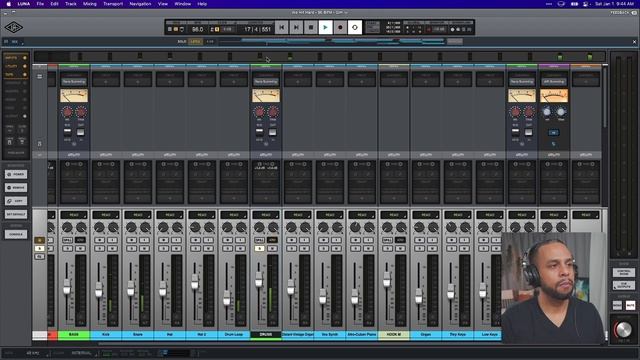Viewport: 640px width, 360px height.
Task: Toggle the TAPE view switch in sidebar
Action: [24, 75]
